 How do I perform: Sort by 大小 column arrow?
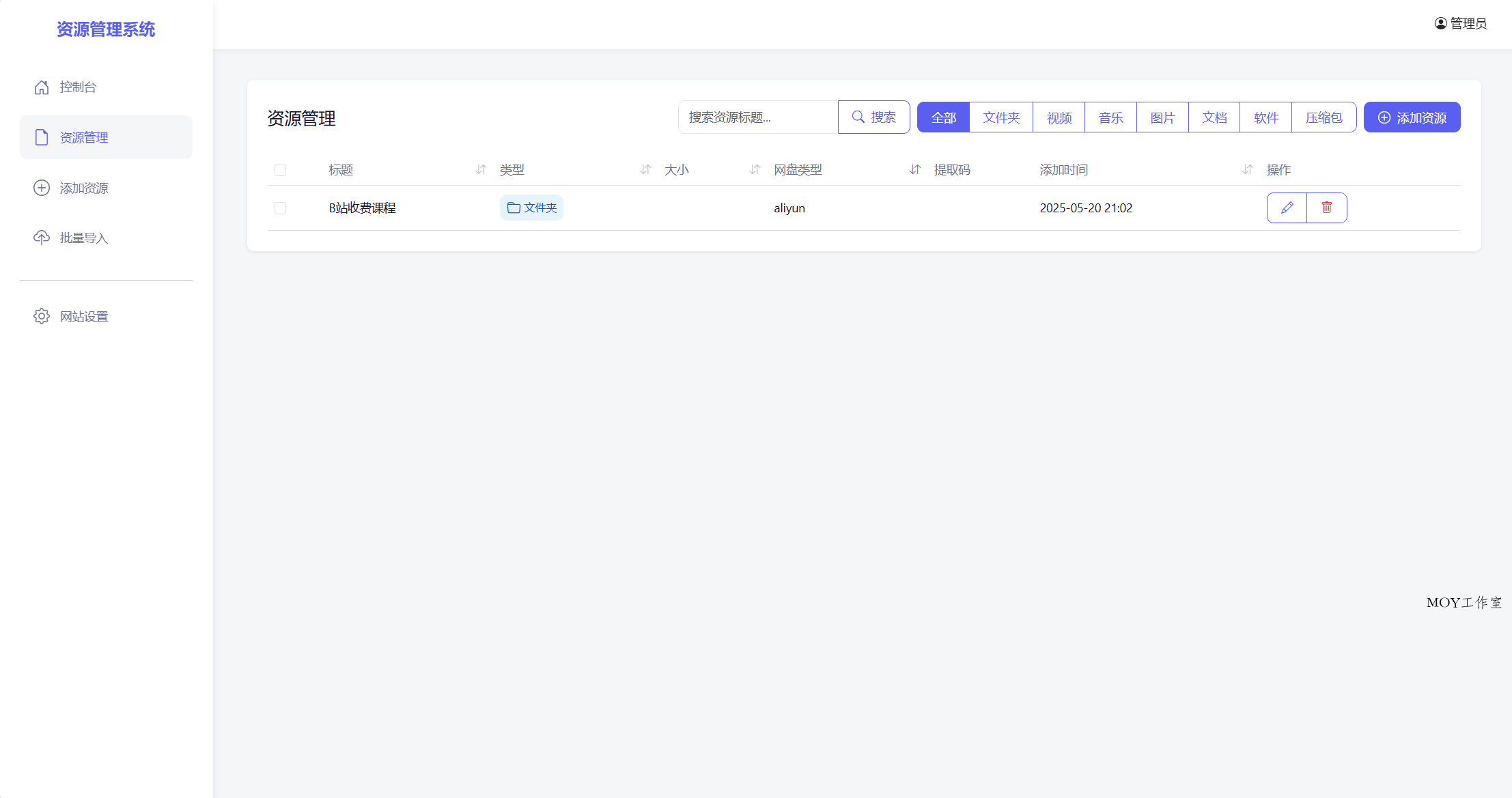tap(755, 169)
